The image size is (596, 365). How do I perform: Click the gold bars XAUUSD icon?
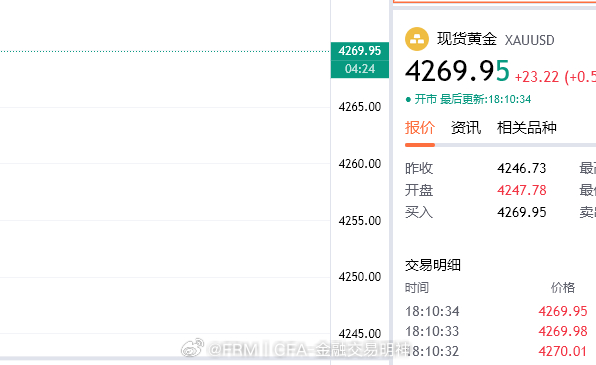coord(417,39)
